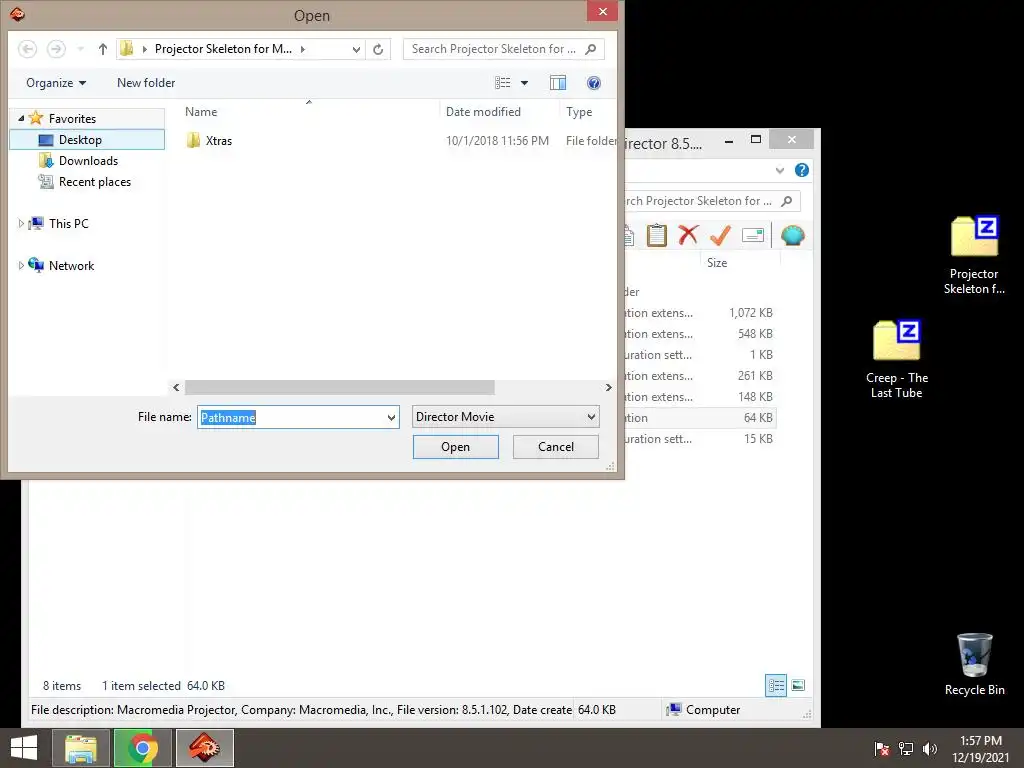1024x768 pixels.
Task: Select Recent places in Favorites
Action: (x=95, y=182)
